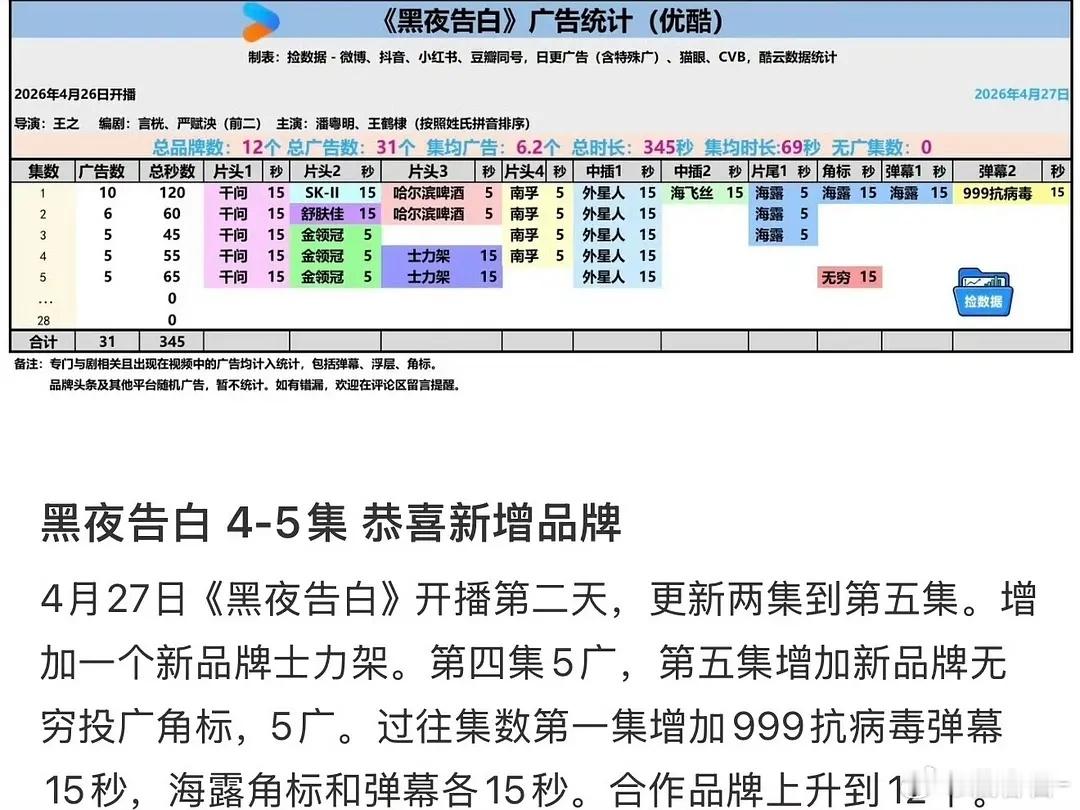Click the 外星人 cell in episode 5 row
The width and height of the screenshot is (1080, 810).
tap(604, 277)
